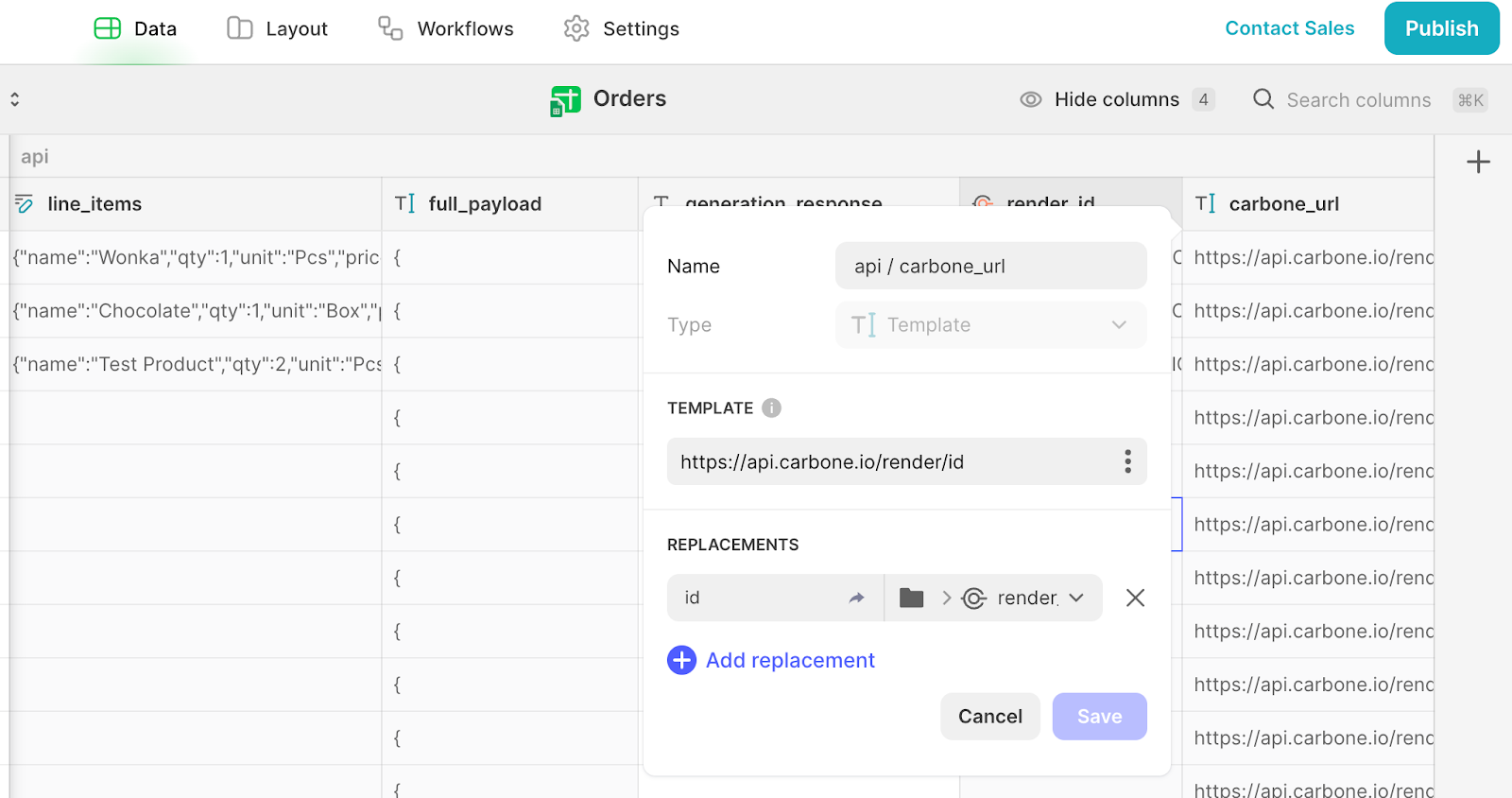Select carbone_url cell in the Wonka row
The image size is (1512, 798).
pyautogui.click(x=1308, y=257)
